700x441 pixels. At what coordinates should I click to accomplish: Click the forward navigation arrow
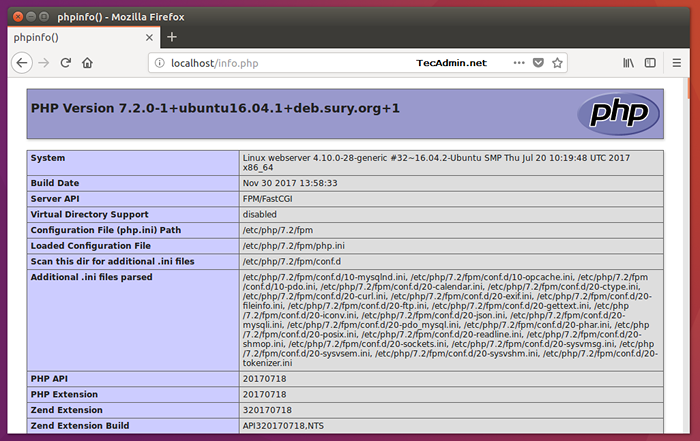click(x=43, y=62)
